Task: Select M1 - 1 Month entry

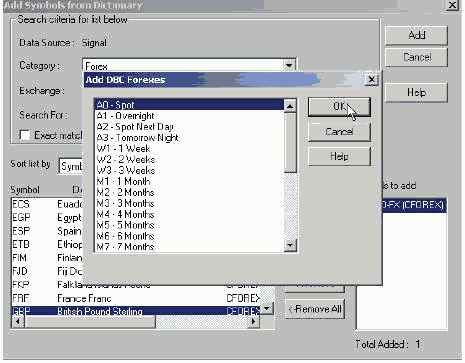Action: (x=189, y=182)
